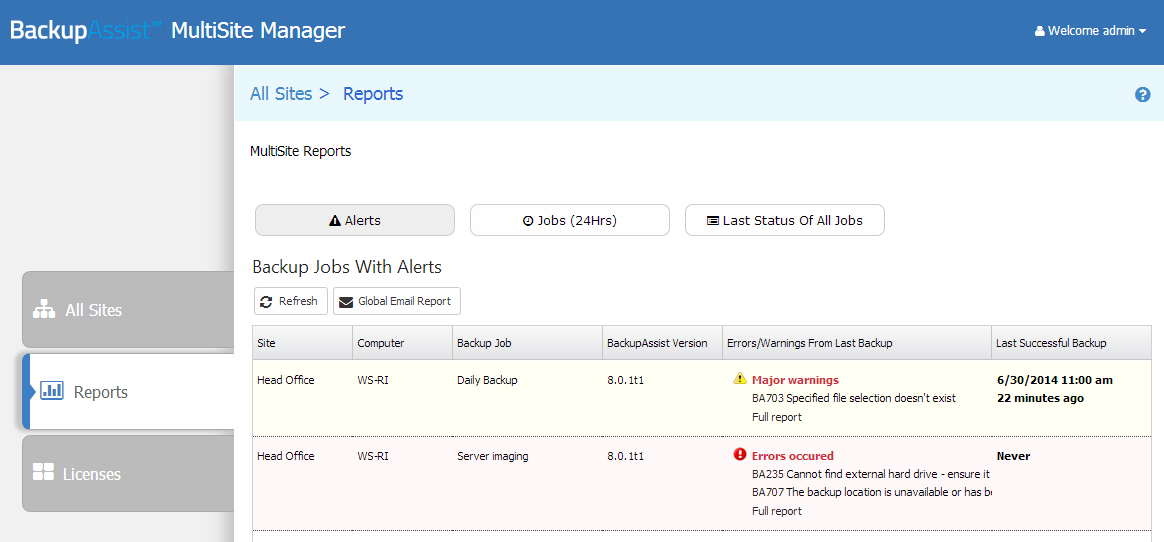This screenshot has height=542, width=1164.
Task: Click the 6/30/2014 11:00 am date
Action: pos(1054,380)
